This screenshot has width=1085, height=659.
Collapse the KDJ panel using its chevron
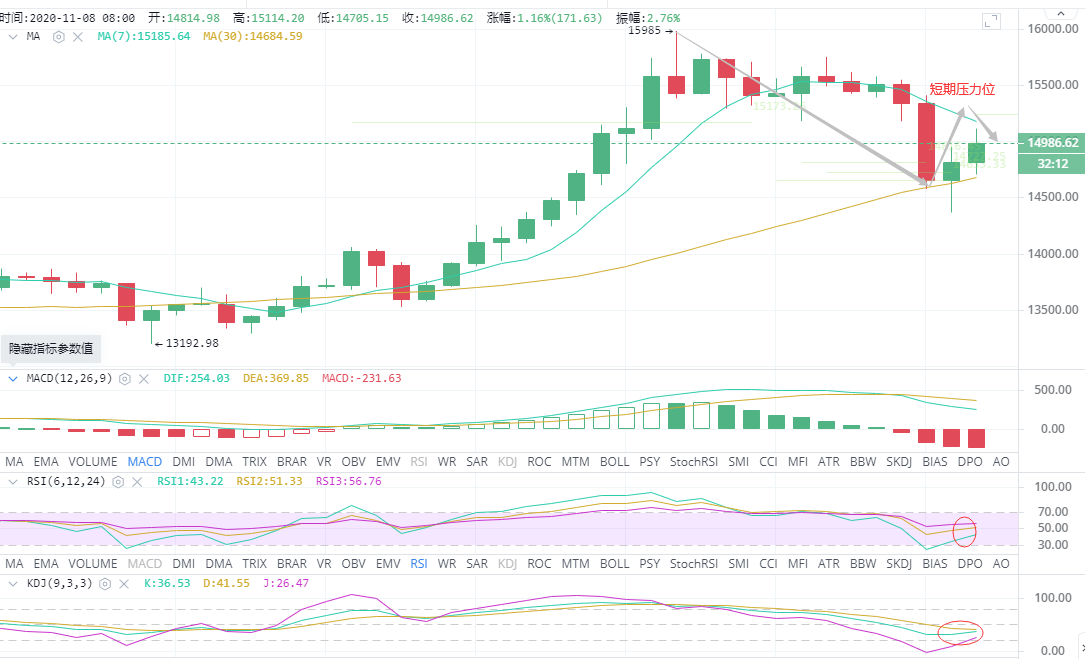coord(13,583)
